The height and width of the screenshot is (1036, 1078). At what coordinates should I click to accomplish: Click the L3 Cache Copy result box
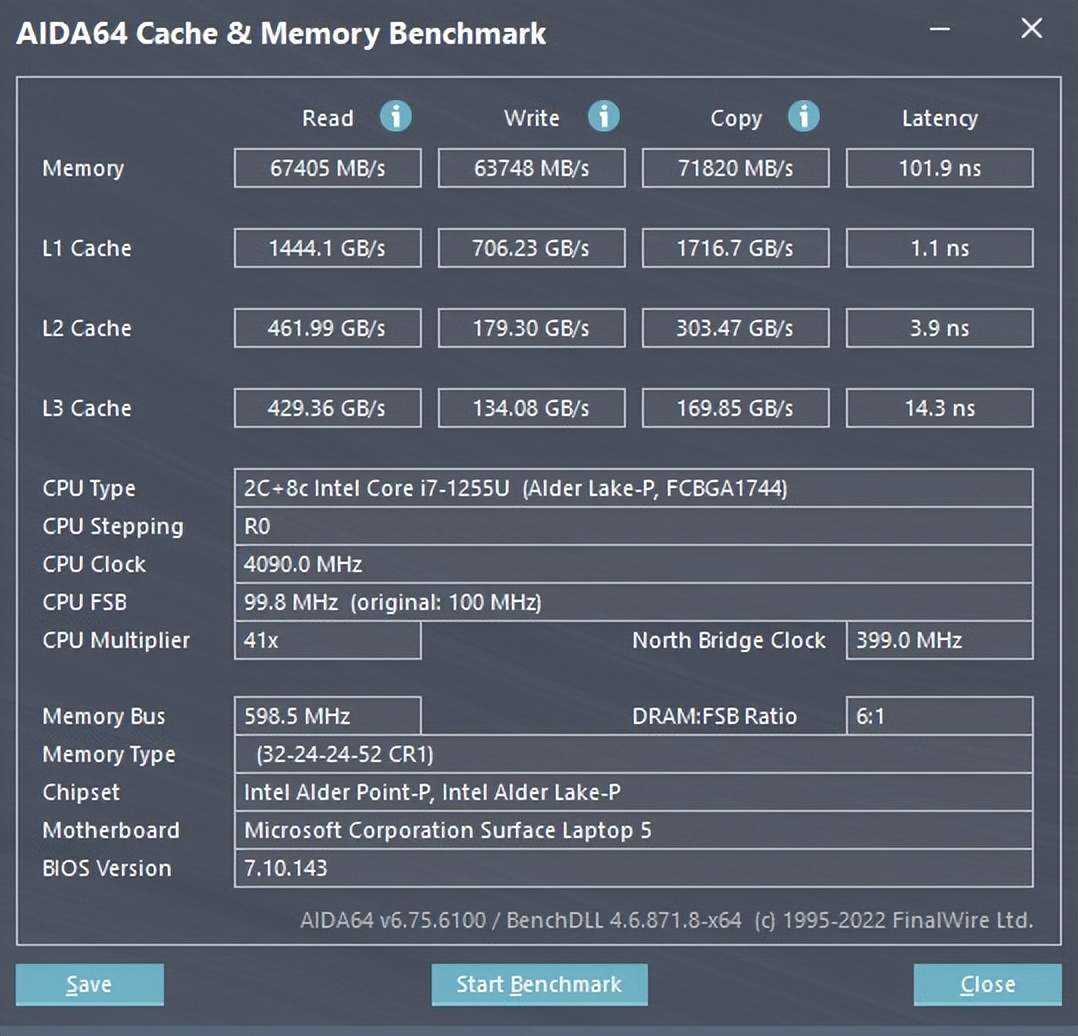click(735, 408)
